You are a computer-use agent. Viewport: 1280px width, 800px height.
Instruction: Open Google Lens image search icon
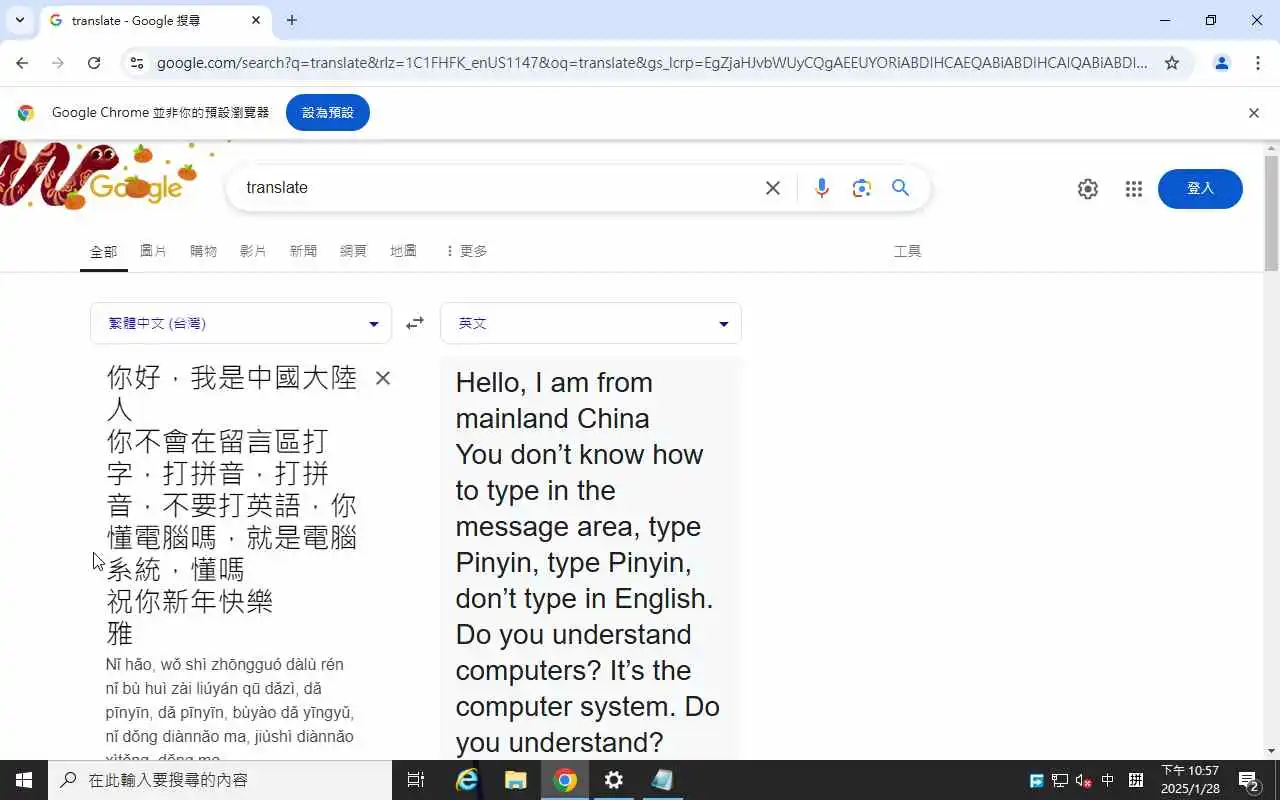(862, 188)
